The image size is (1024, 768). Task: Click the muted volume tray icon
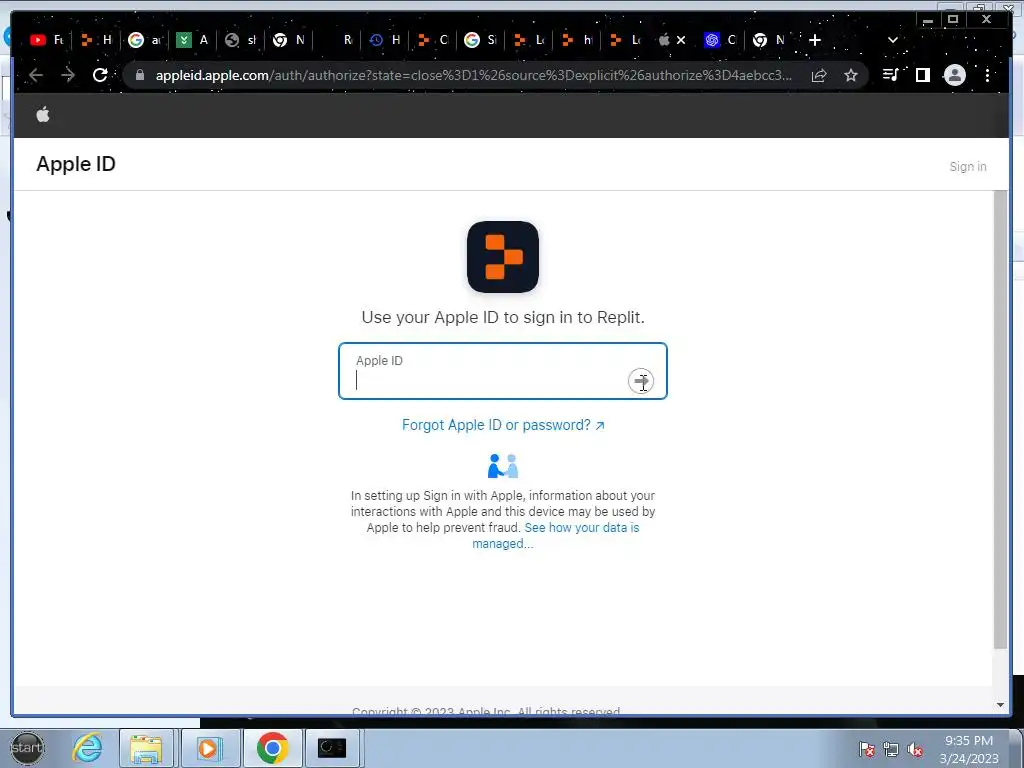pos(916,749)
